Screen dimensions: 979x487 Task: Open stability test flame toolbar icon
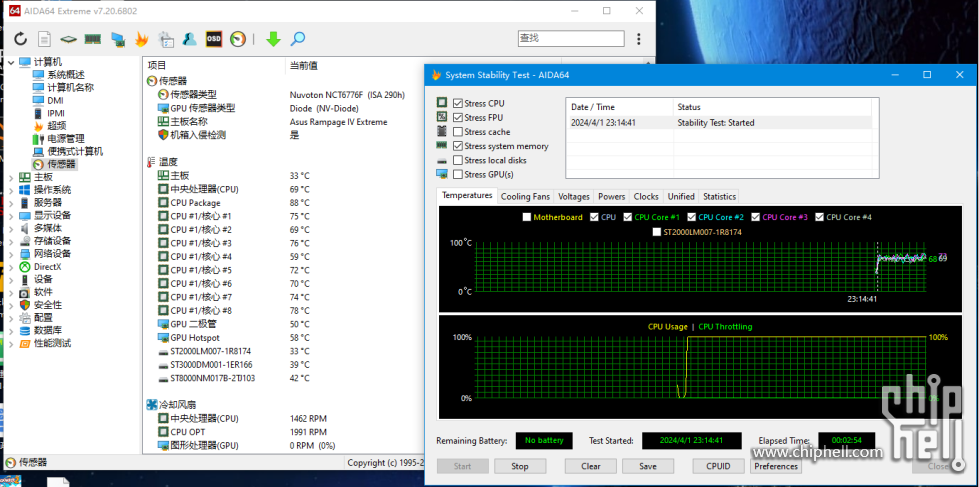tap(142, 39)
